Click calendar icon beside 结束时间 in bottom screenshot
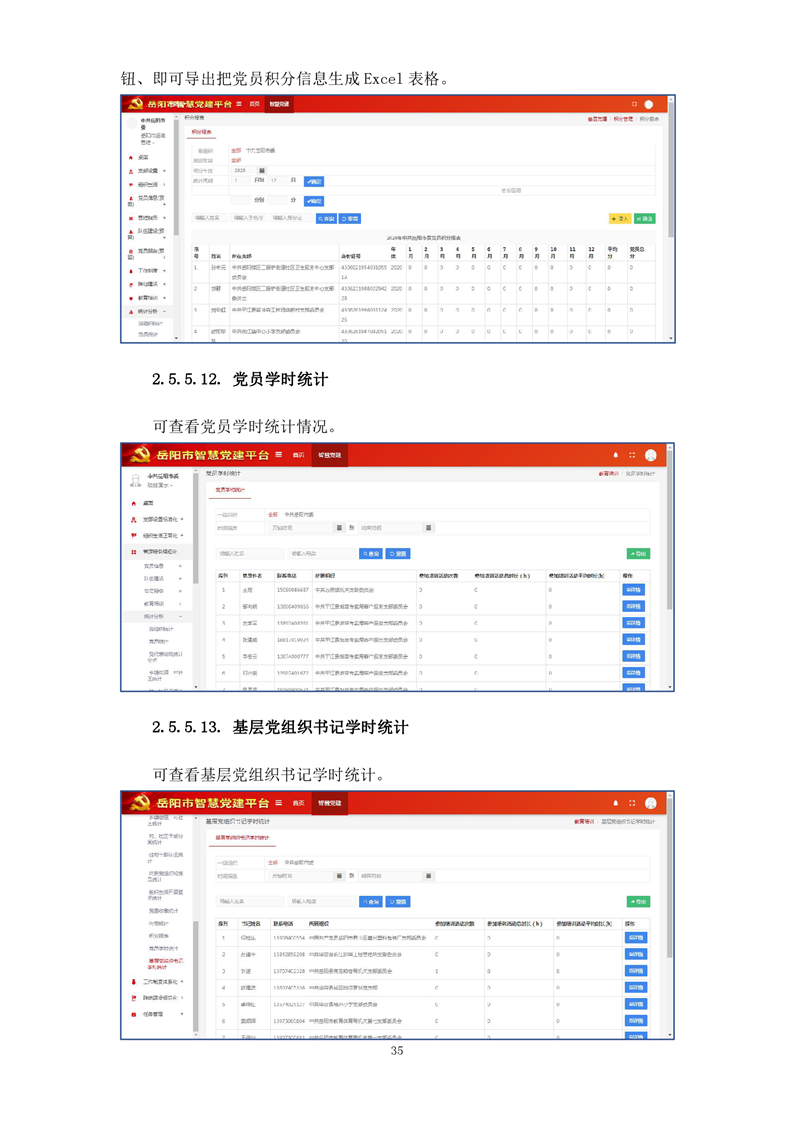The height and width of the screenshot is (1122, 793). (x=429, y=875)
